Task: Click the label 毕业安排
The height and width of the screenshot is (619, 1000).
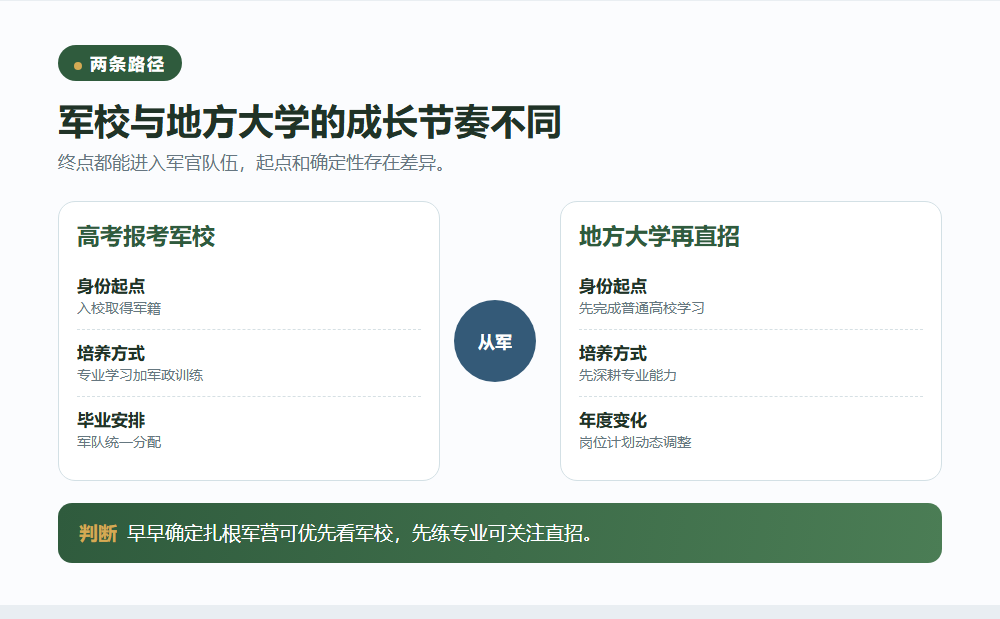Action: pos(111,420)
